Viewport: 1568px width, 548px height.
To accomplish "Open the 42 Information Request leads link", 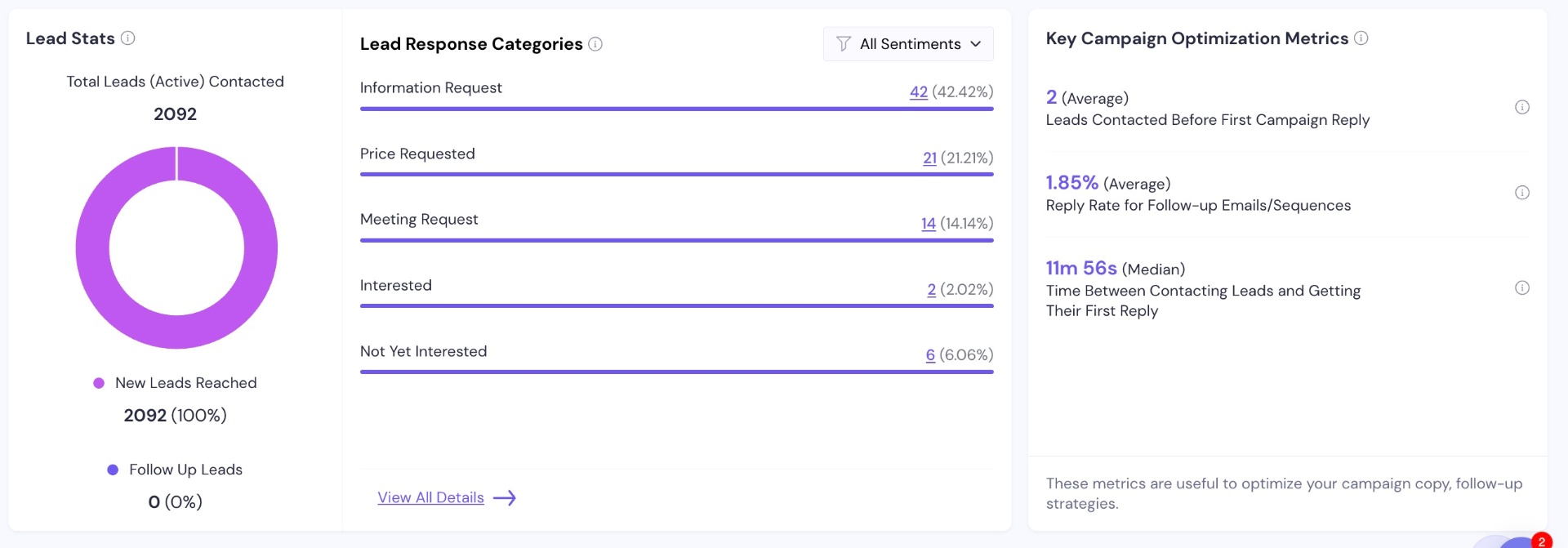I will (x=919, y=91).
